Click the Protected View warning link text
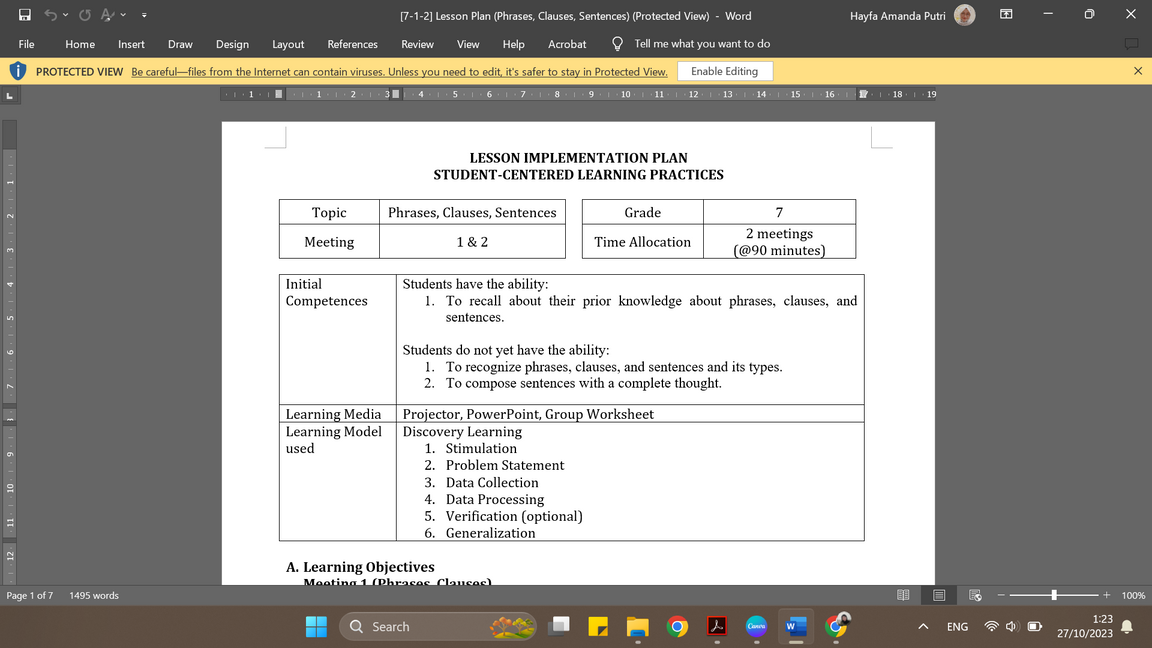Viewport: 1152px width, 648px height. pos(399,72)
